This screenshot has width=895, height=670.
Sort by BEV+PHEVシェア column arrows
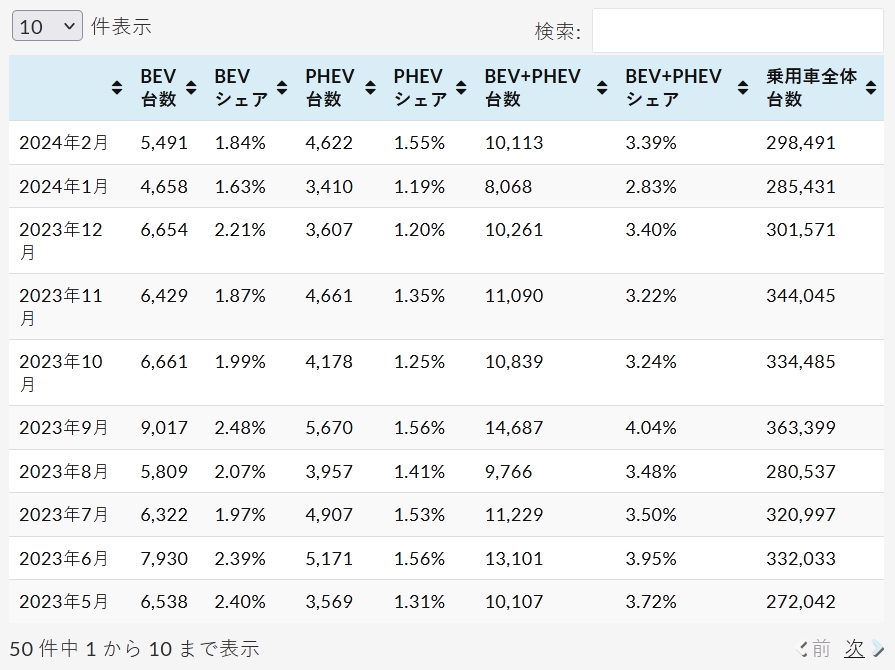coord(742,88)
